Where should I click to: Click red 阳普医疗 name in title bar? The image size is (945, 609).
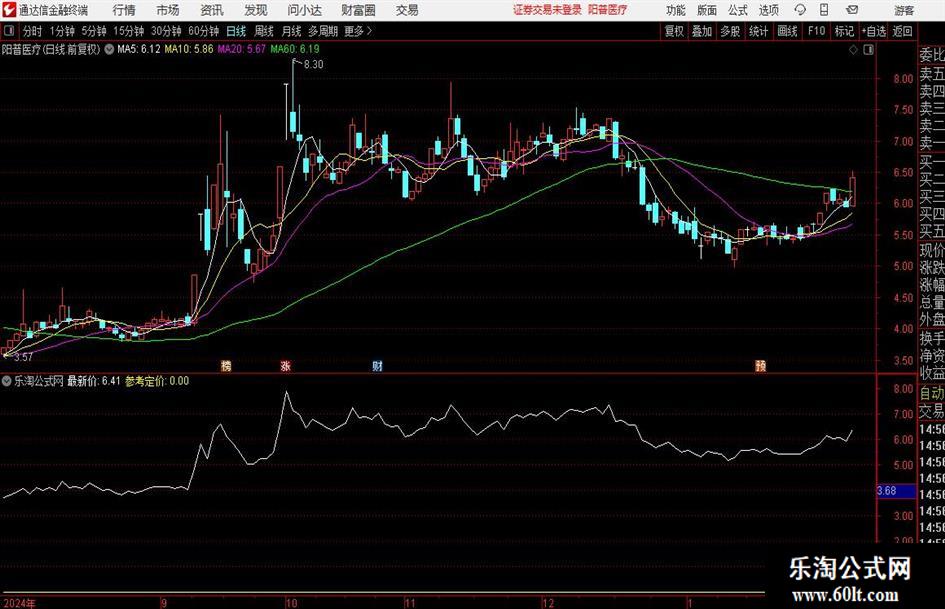(x=607, y=10)
